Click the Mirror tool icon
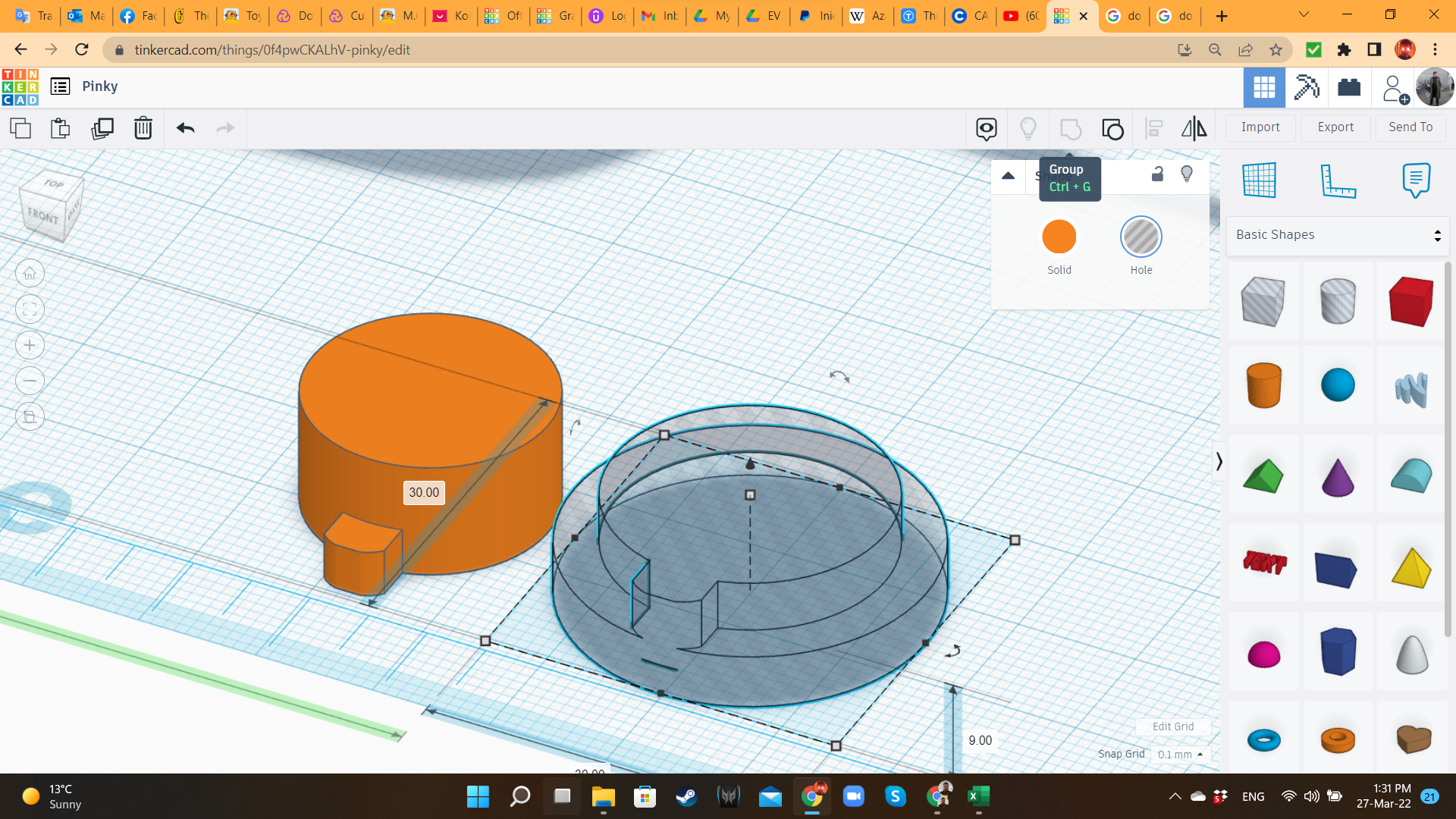Screen dimensions: 1456x819 [1194, 128]
